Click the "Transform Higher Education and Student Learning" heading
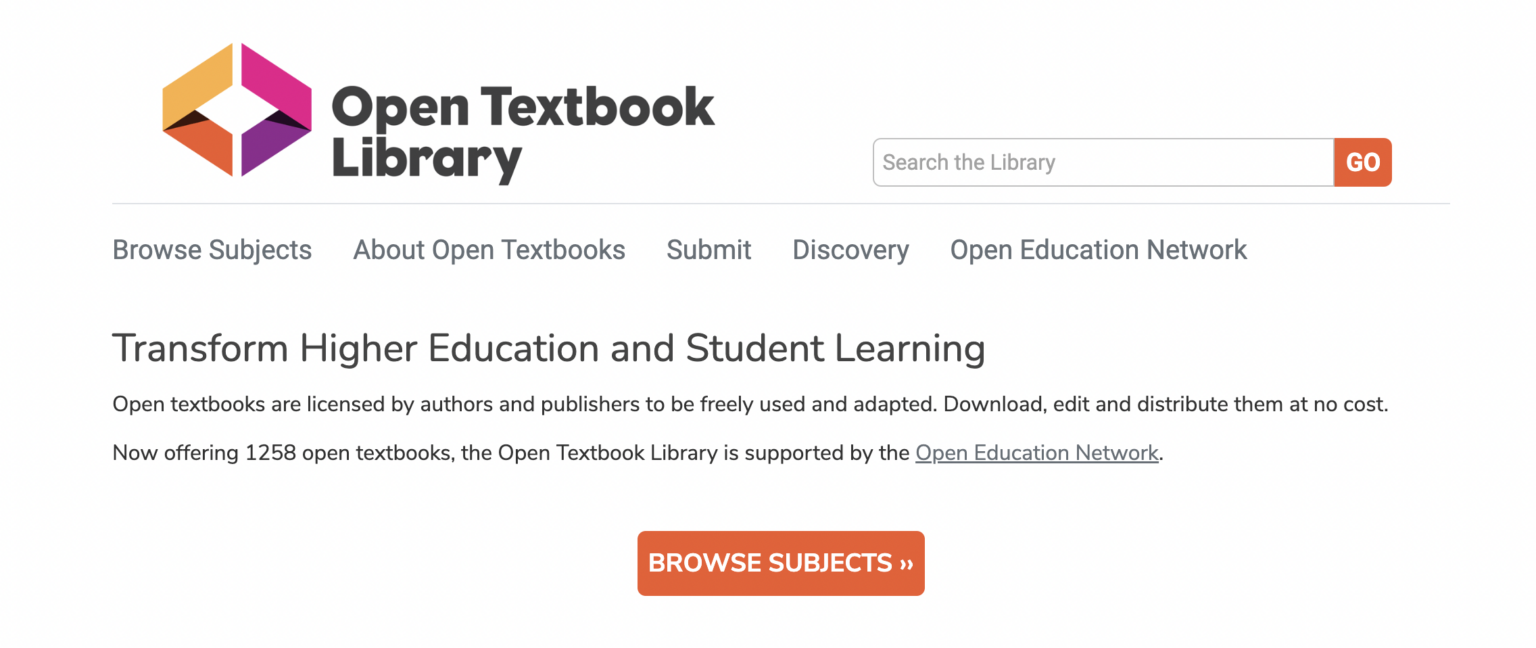Image resolution: width=1536 pixels, height=648 pixels. click(548, 349)
